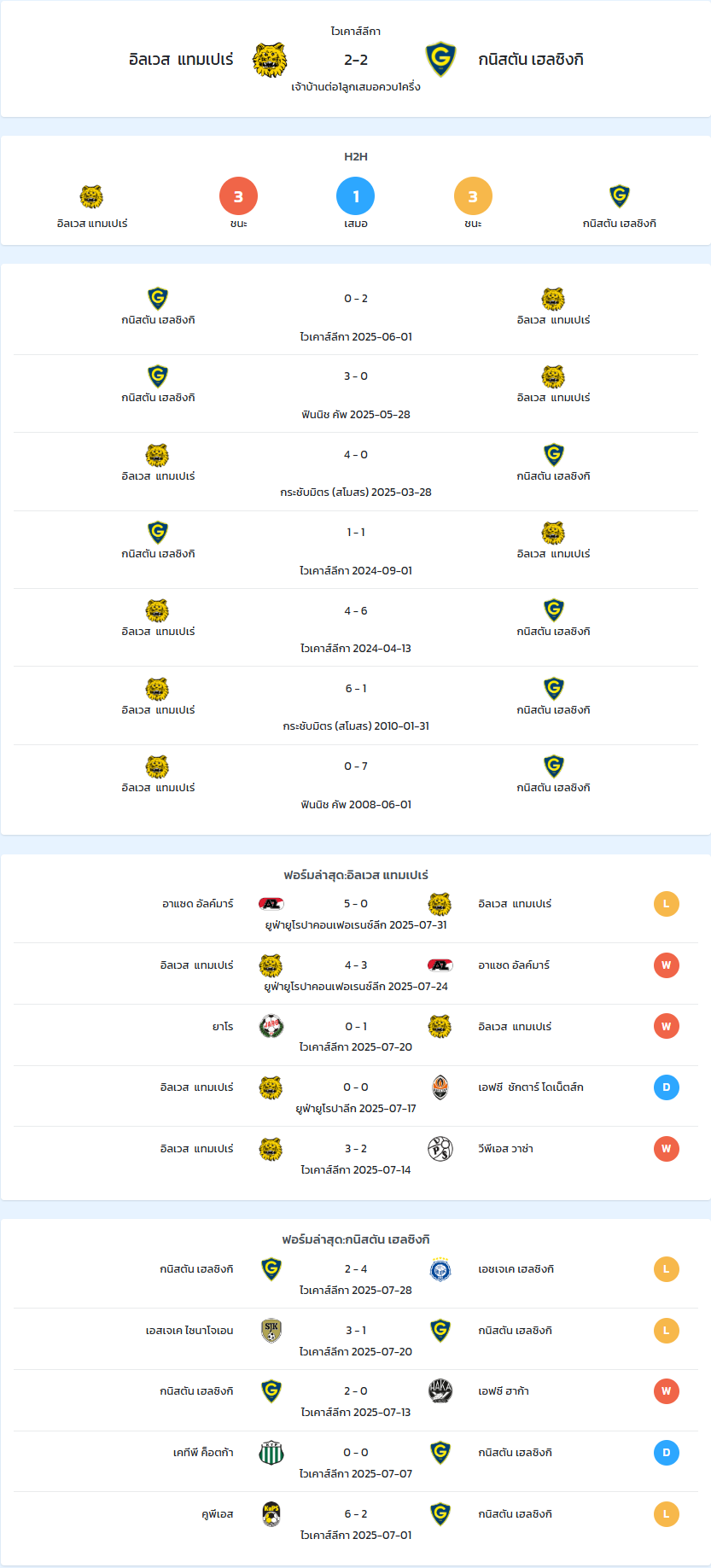Click the D badge for Shakhtar 0-0 match
This screenshot has height=1568, width=711.
point(667,1087)
